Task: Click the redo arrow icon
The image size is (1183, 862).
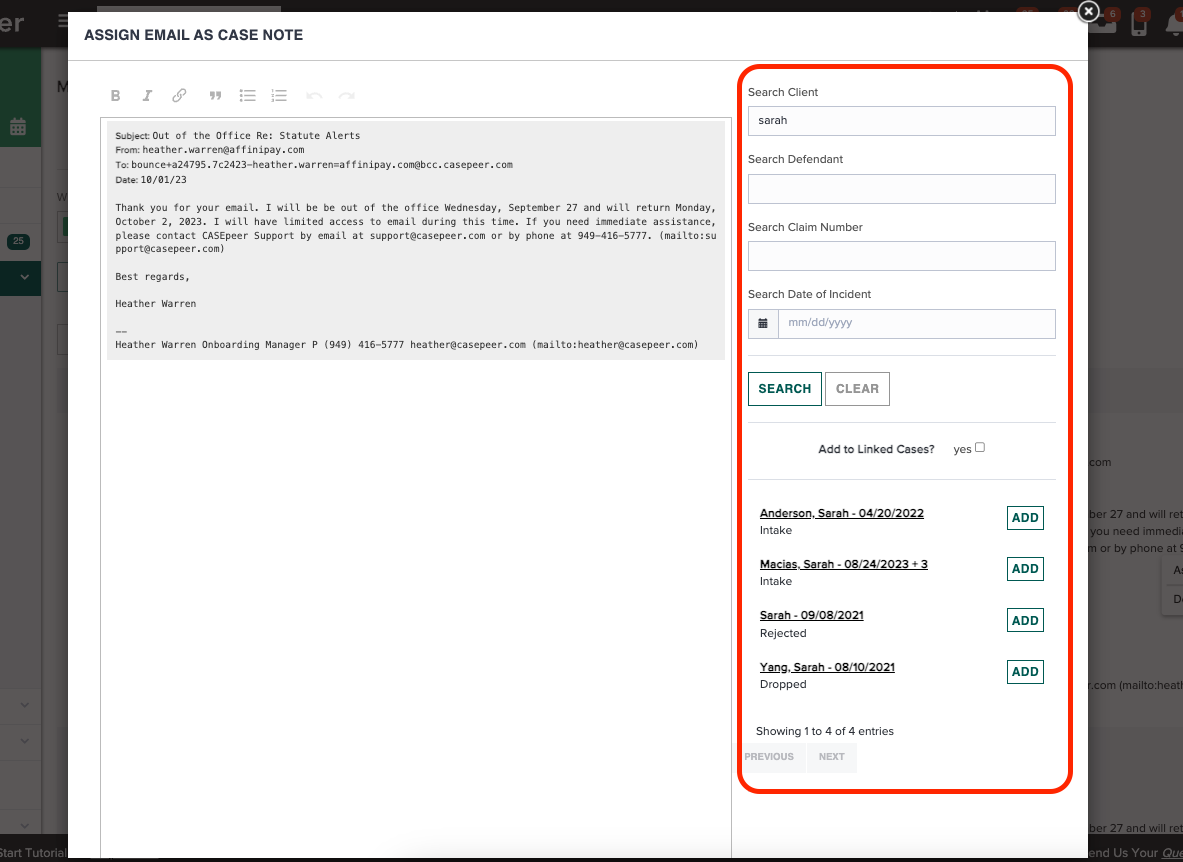Action: [346, 96]
